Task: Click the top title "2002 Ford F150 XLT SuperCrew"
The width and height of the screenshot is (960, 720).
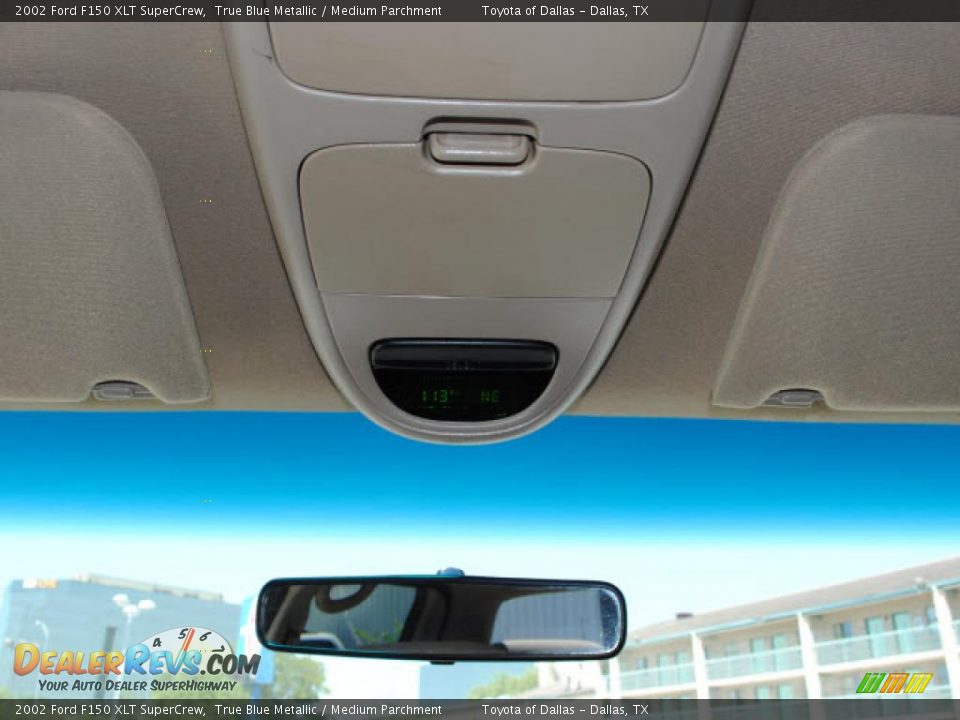Action: click(x=110, y=11)
